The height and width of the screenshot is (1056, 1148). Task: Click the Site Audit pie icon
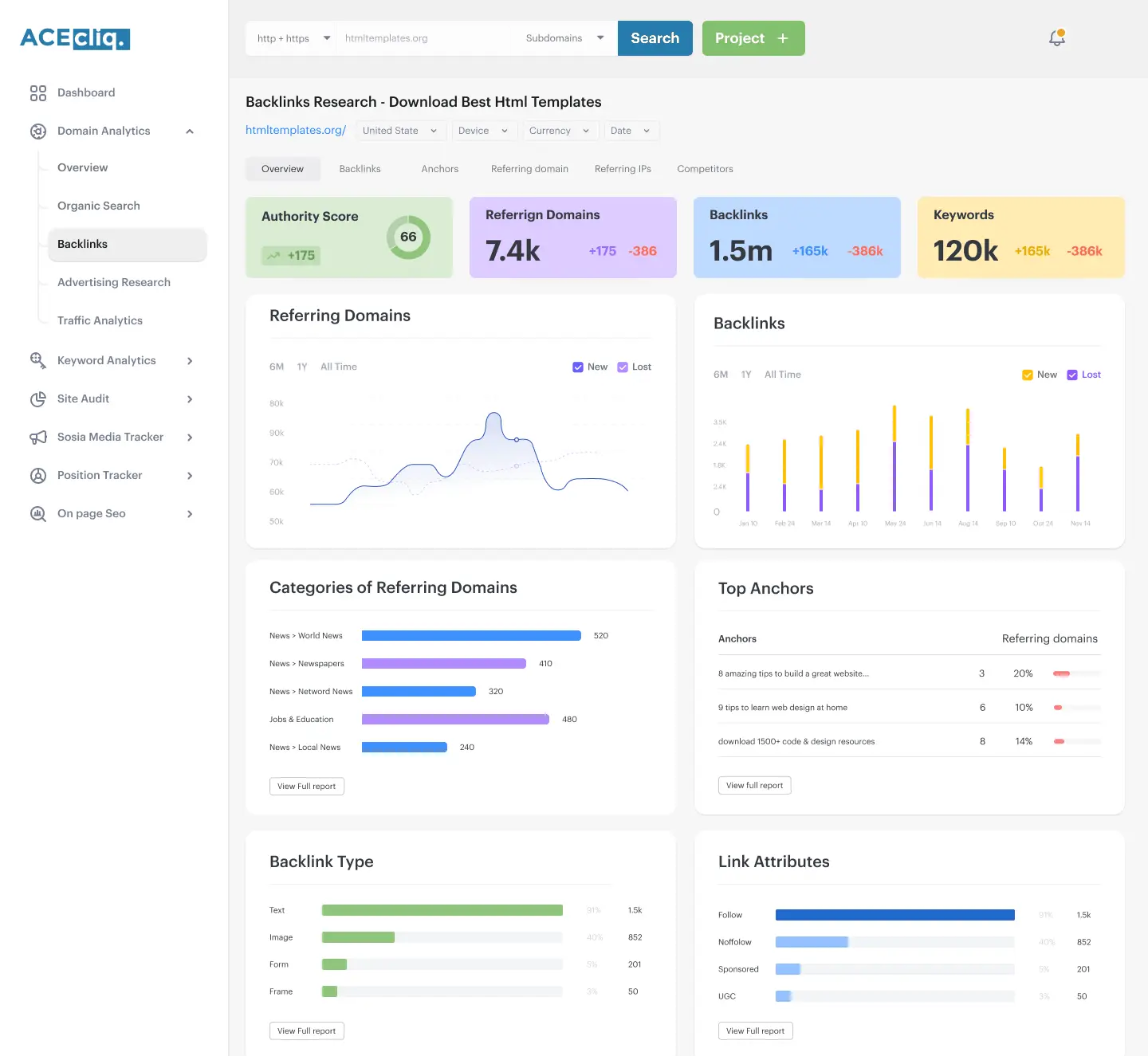[x=38, y=399]
